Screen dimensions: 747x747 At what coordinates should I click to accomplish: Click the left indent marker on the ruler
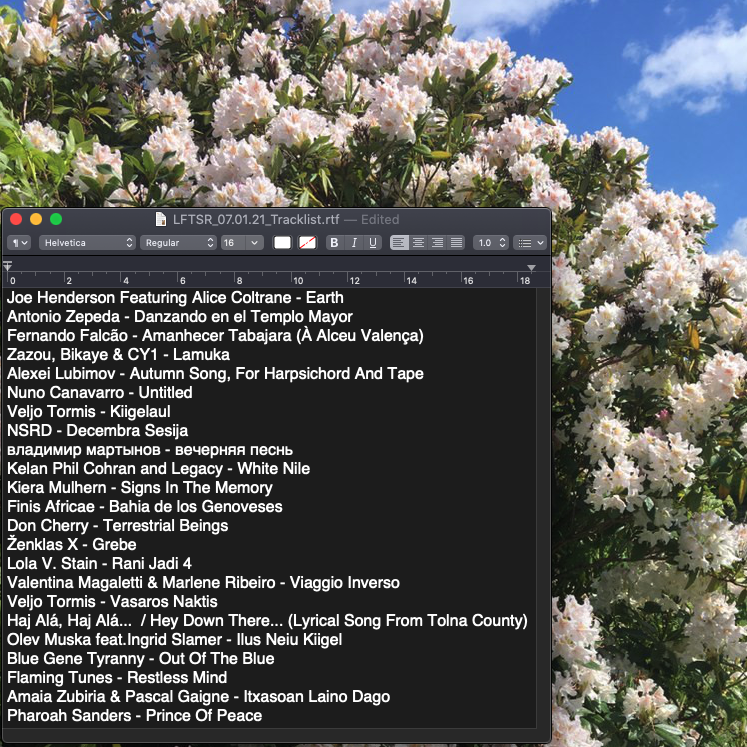[8, 266]
